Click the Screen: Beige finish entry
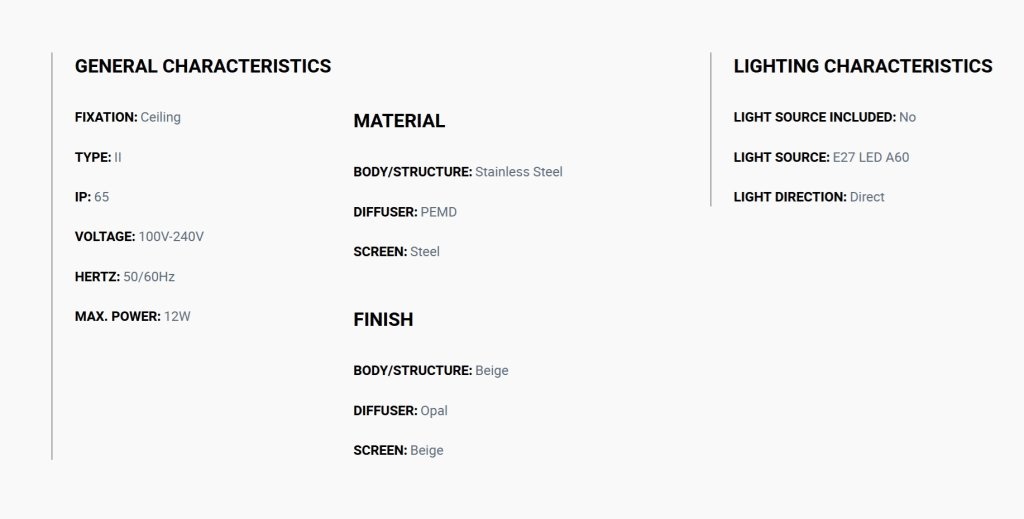The width and height of the screenshot is (1024, 519). pos(398,450)
